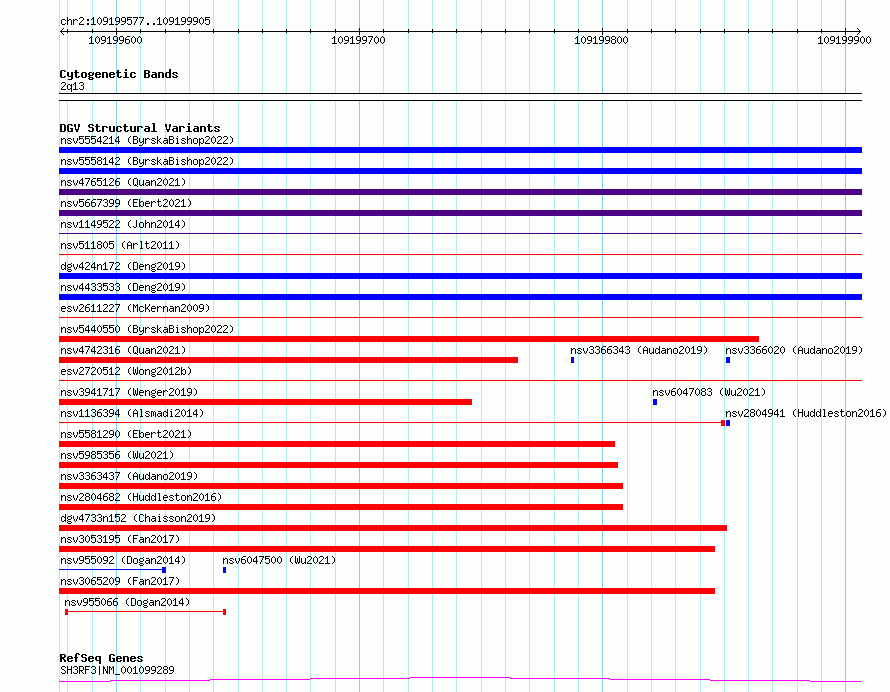Open variant nsv4765126 (Quan2021) label
Viewport: 890px width, 692px height.
(123, 182)
